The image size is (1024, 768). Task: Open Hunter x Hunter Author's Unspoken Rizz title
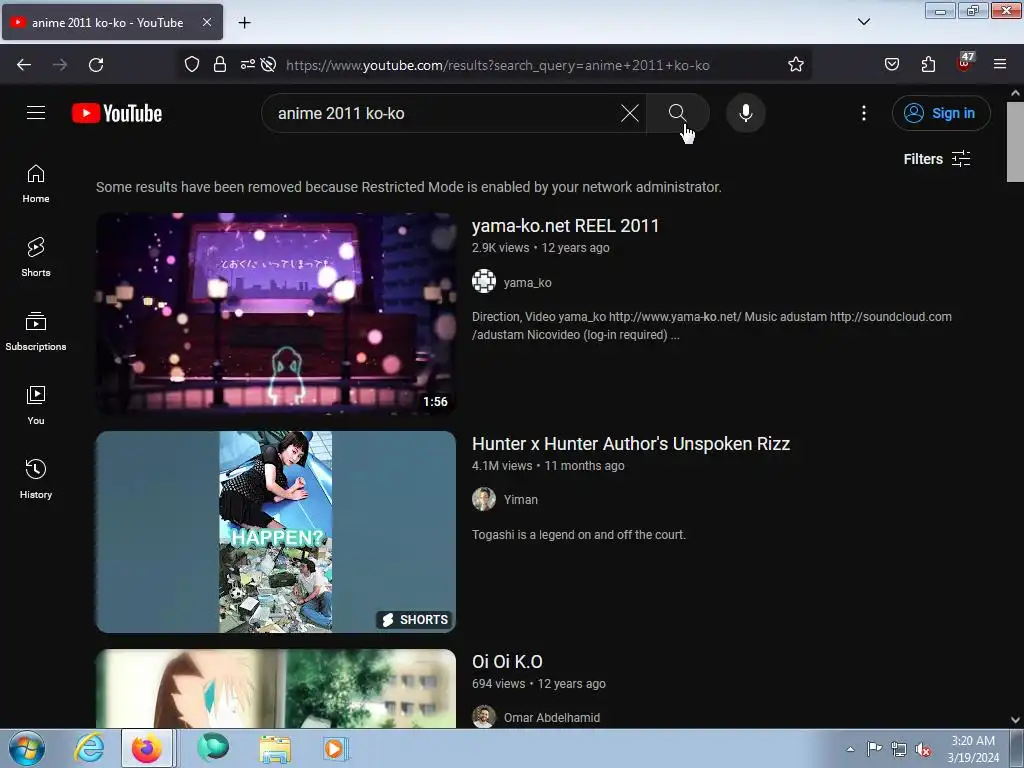[631, 444]
